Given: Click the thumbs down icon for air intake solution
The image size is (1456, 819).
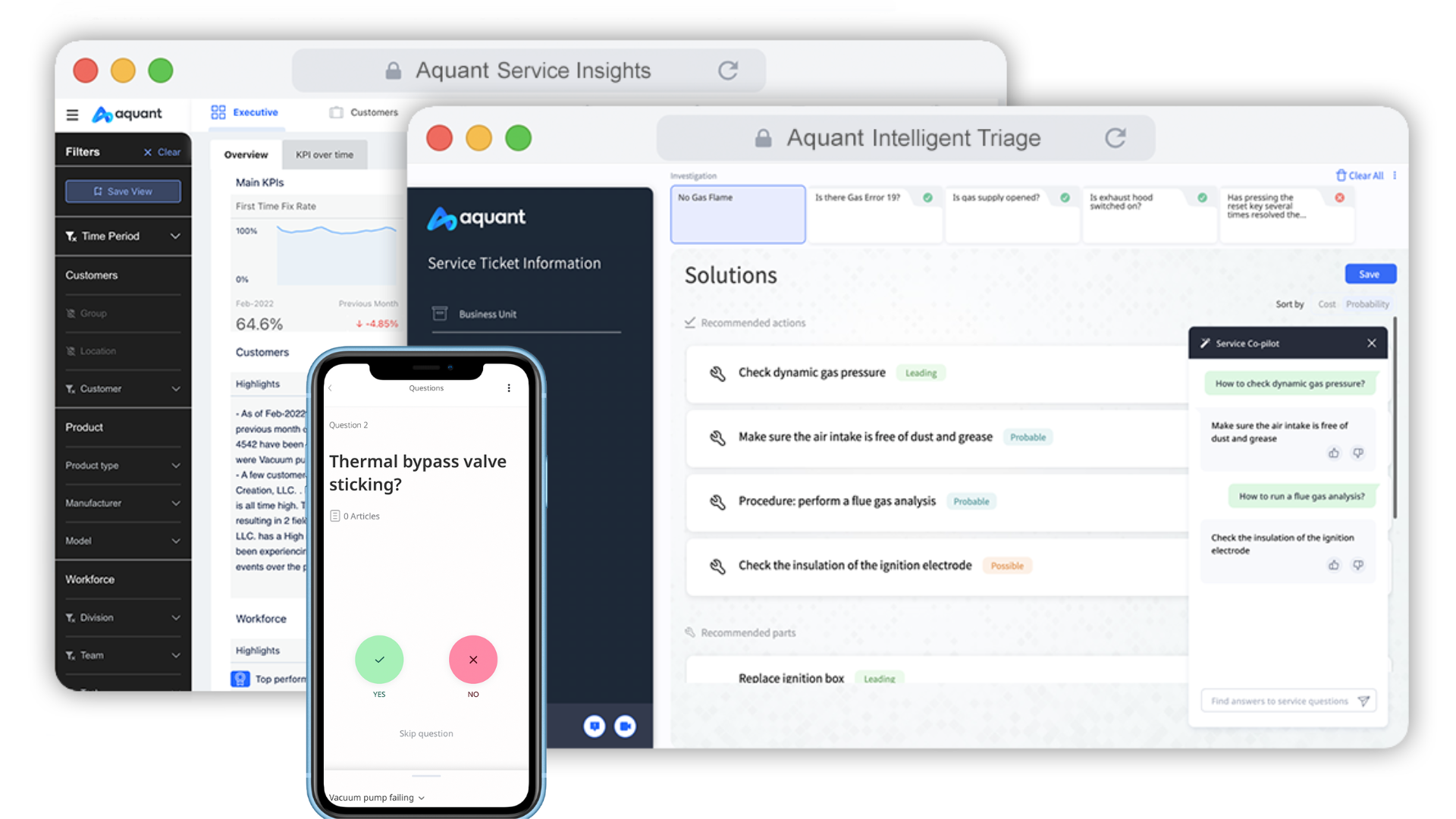Looking at the screenshot, I should coord(1358,453).
